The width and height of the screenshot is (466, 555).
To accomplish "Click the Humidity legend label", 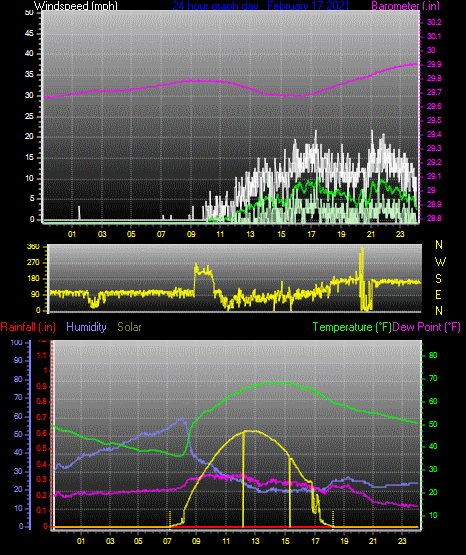I will [86, 327].
